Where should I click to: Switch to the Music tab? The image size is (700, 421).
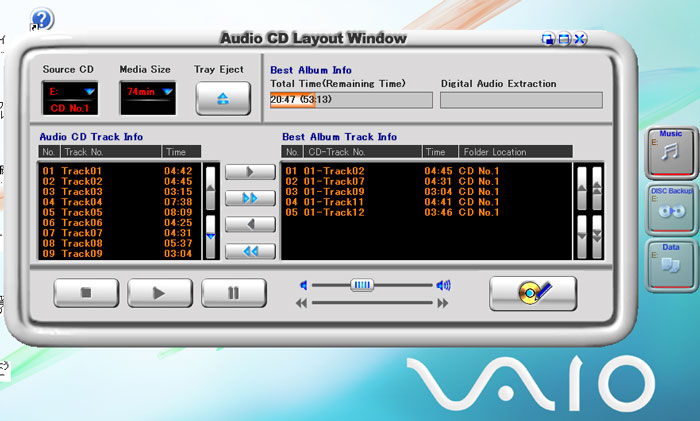(670, 150)
